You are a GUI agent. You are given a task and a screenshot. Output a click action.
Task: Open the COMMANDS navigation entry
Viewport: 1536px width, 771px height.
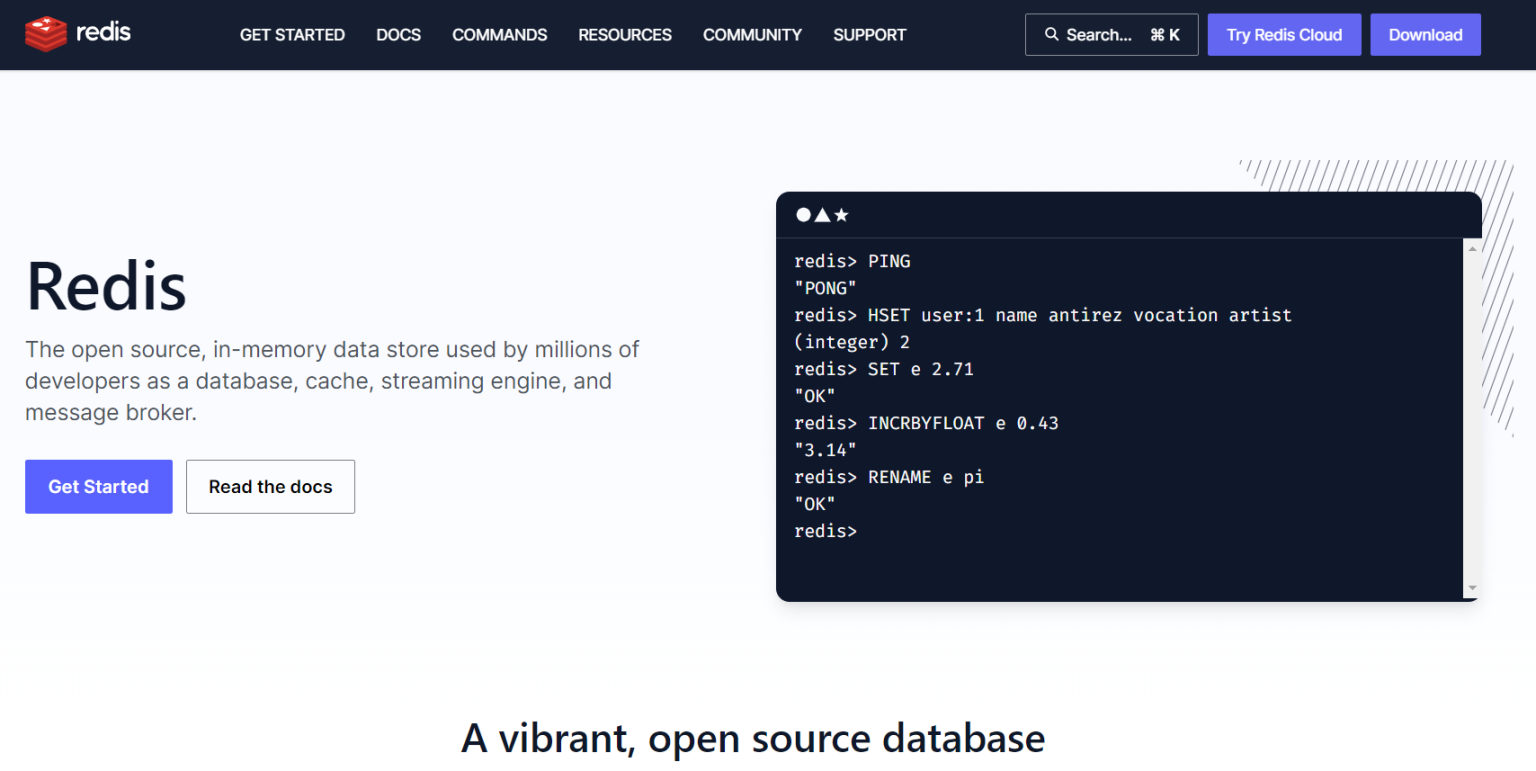click(x=499, y=34)
